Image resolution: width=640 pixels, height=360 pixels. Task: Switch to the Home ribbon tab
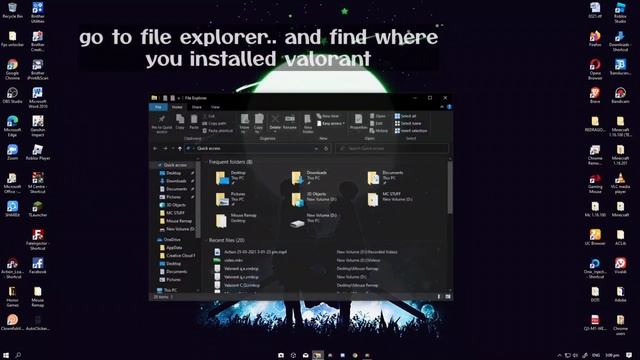coord(177,107)
